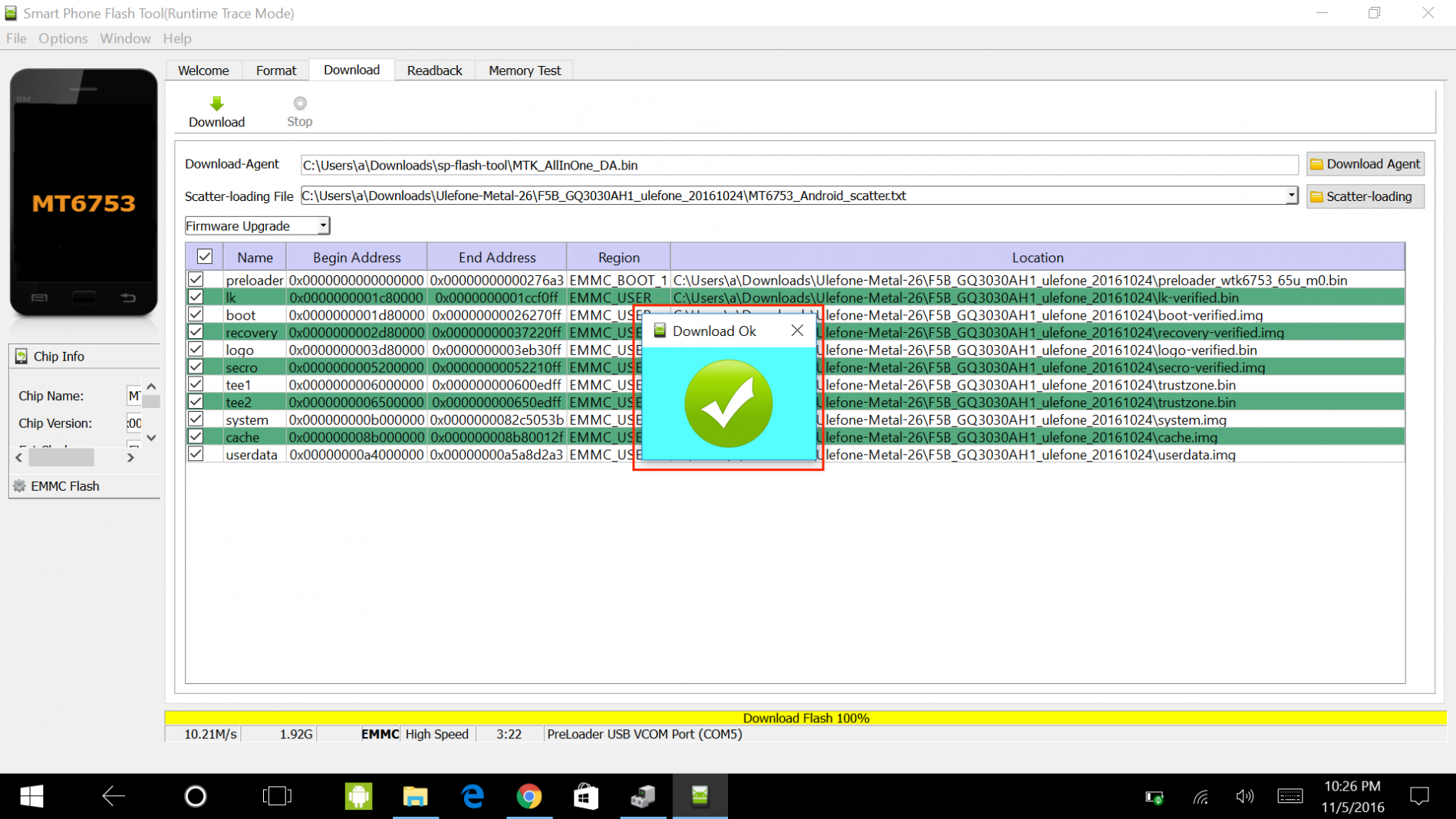
Task: Open the Options menu
Action: tap(63, 38)
